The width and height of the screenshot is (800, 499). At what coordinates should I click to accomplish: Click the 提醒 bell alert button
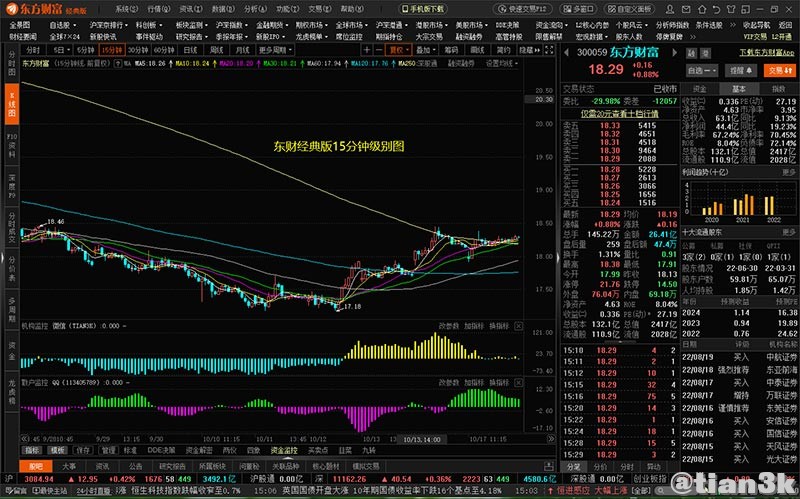tap(741, 70)
